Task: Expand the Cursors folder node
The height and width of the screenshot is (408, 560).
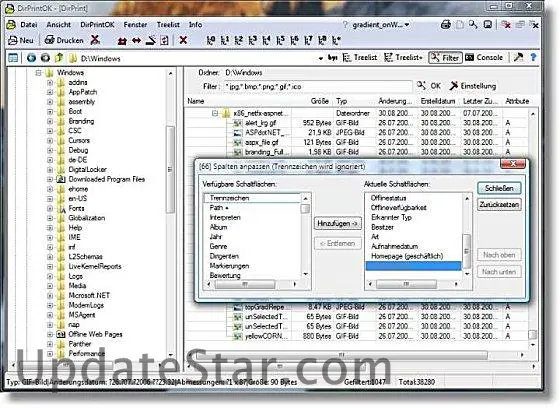Action: (50, 141)
